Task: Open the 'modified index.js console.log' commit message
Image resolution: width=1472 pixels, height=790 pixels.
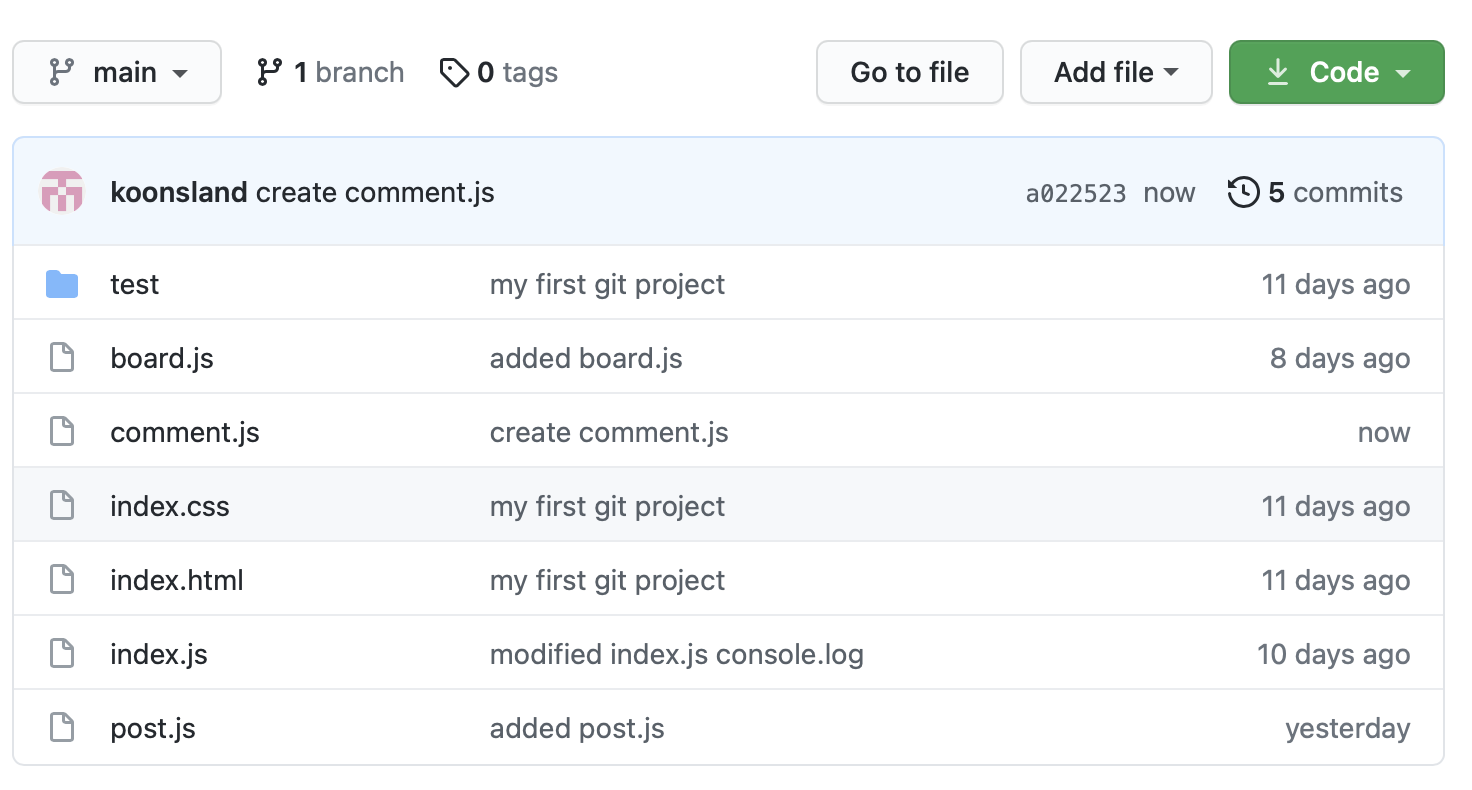Action: click(x=676, y=655)
